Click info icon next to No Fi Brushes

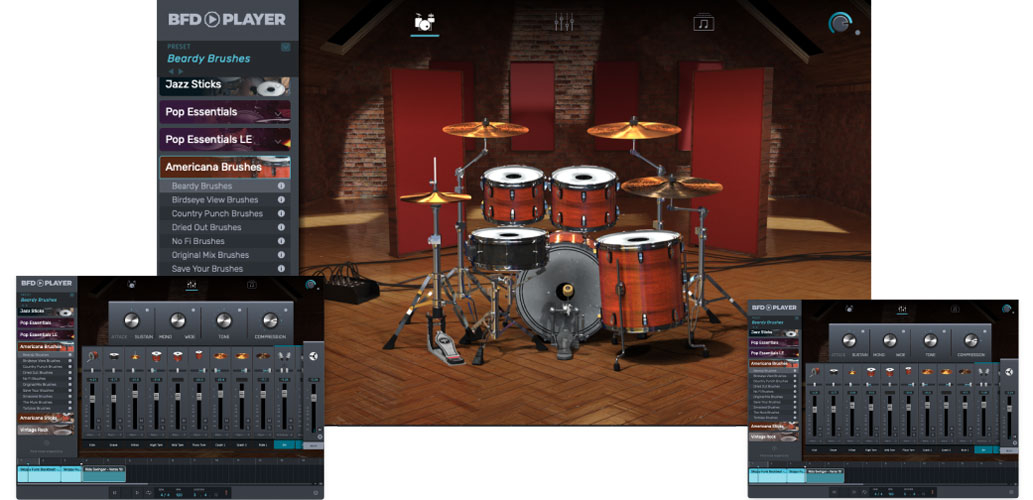click(281, 241)
